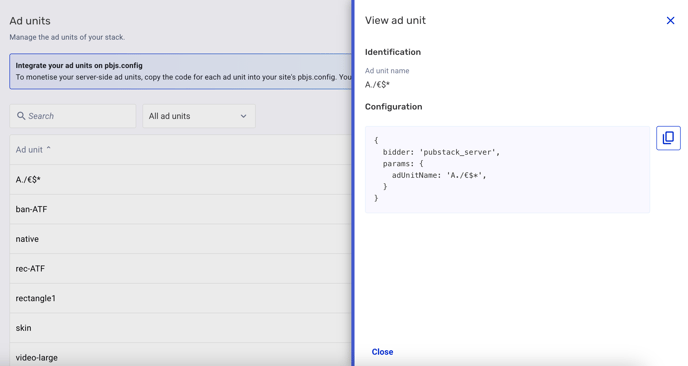
Task: Click the Close link at panel bottom
Action: point(382,352)
